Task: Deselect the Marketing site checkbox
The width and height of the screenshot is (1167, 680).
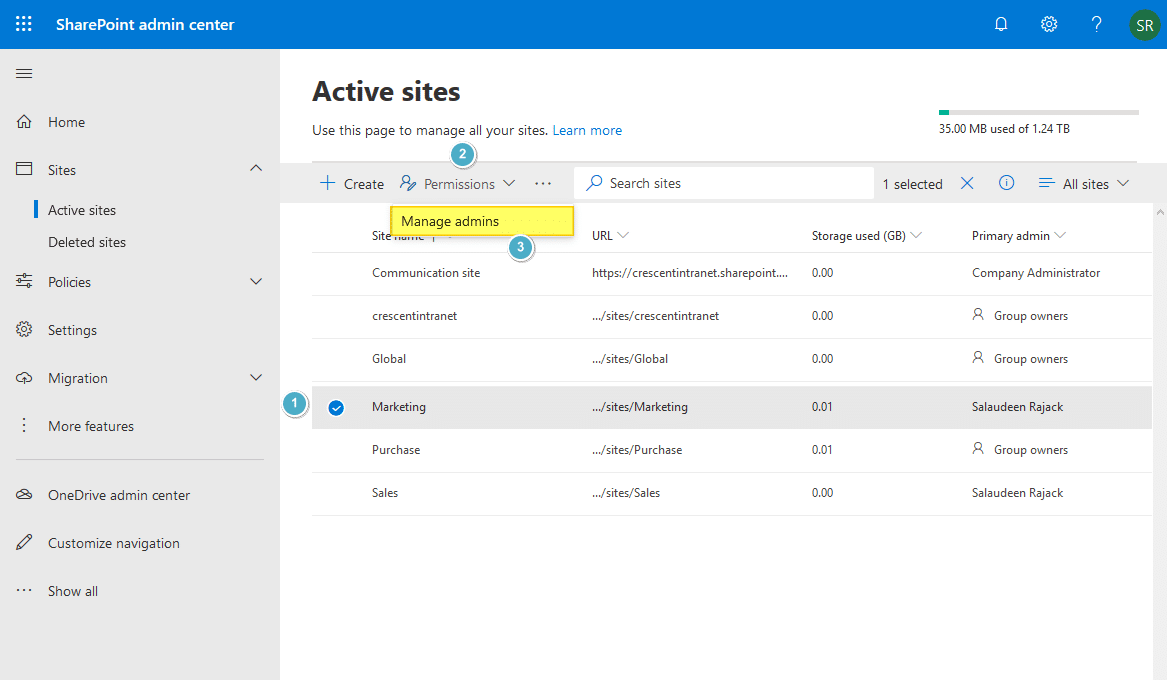Action: tap(336, 407)
